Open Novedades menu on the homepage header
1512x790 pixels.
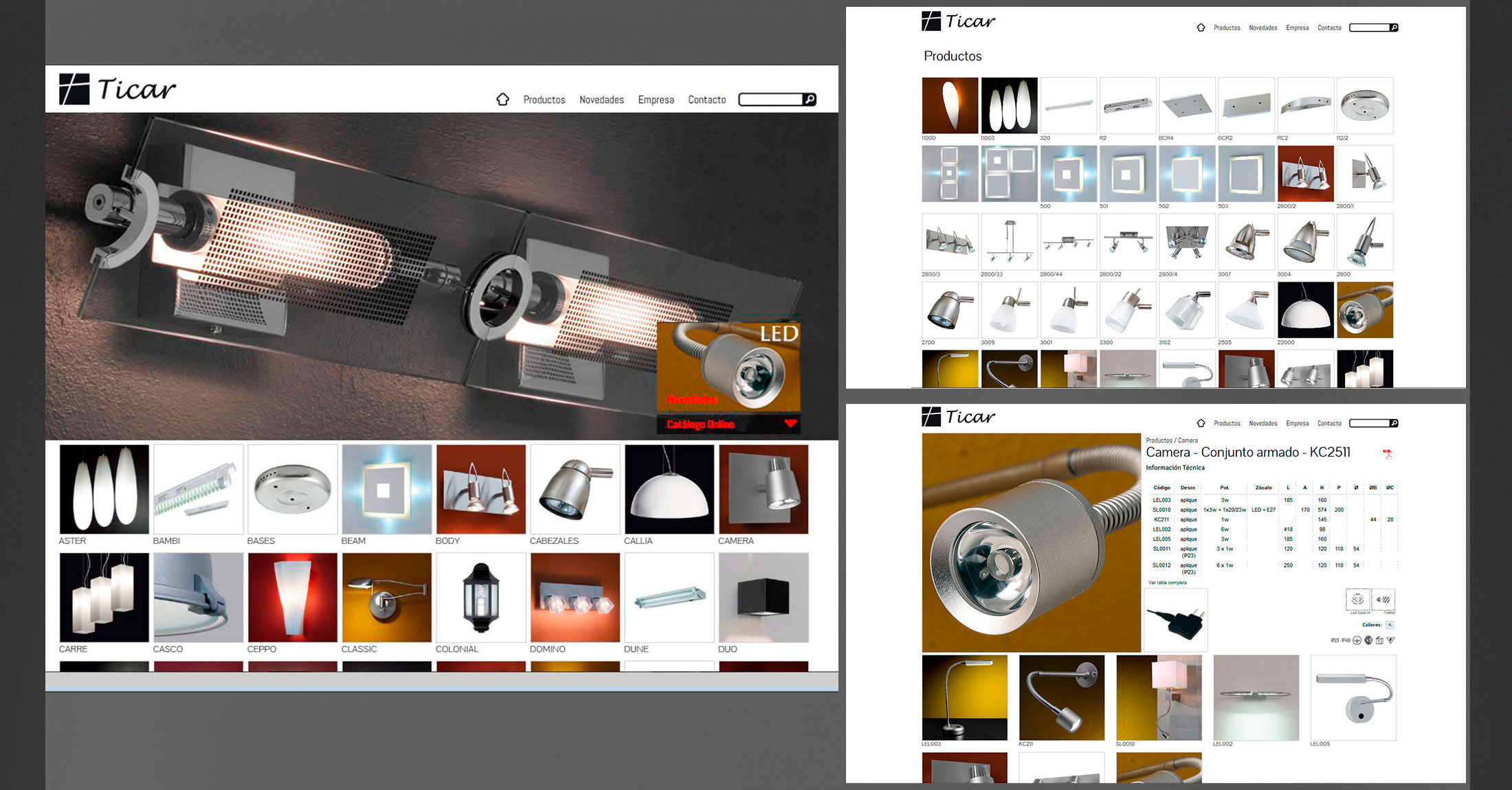tap(601, 100)
